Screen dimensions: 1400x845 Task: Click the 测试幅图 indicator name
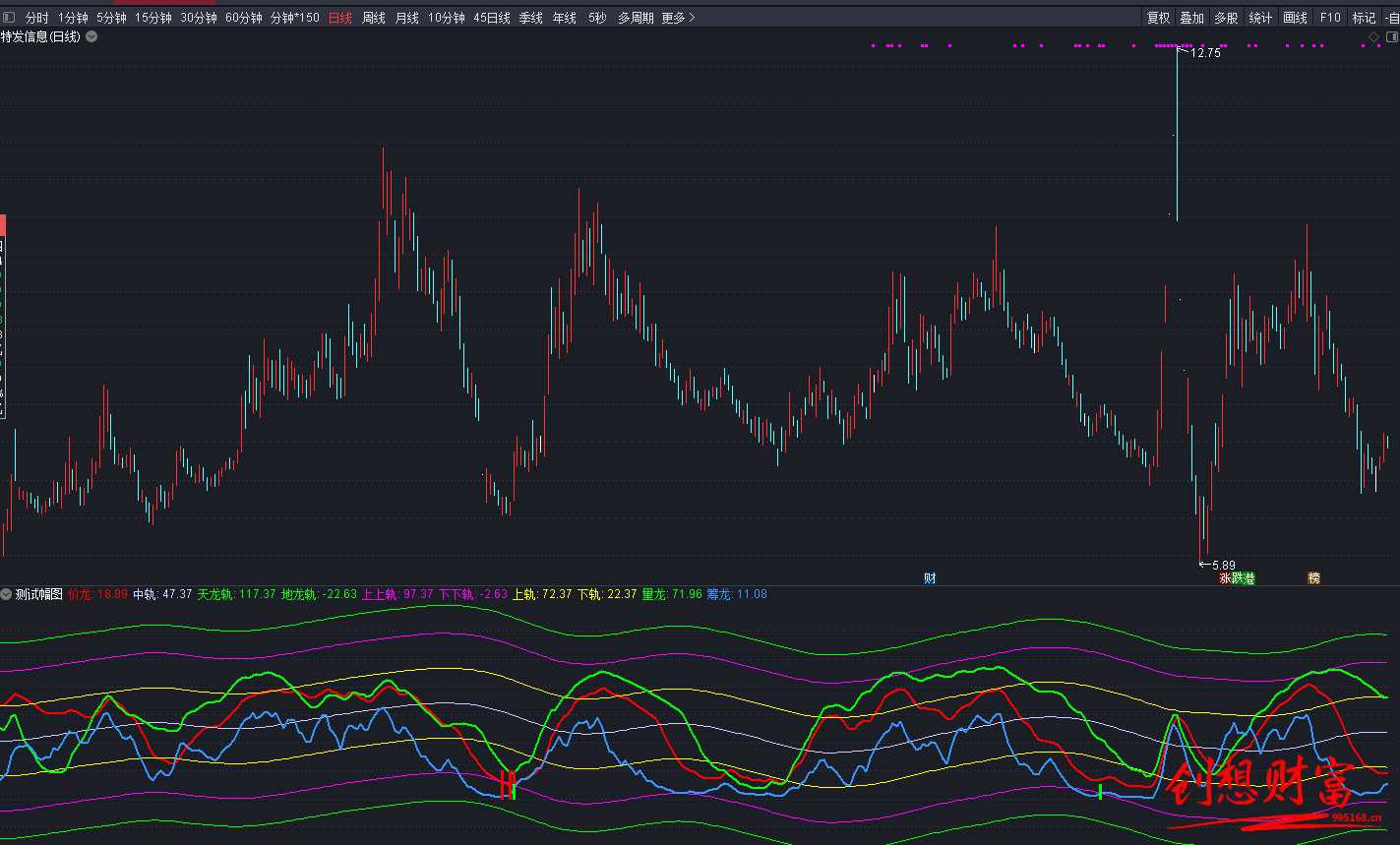[38, 594]
